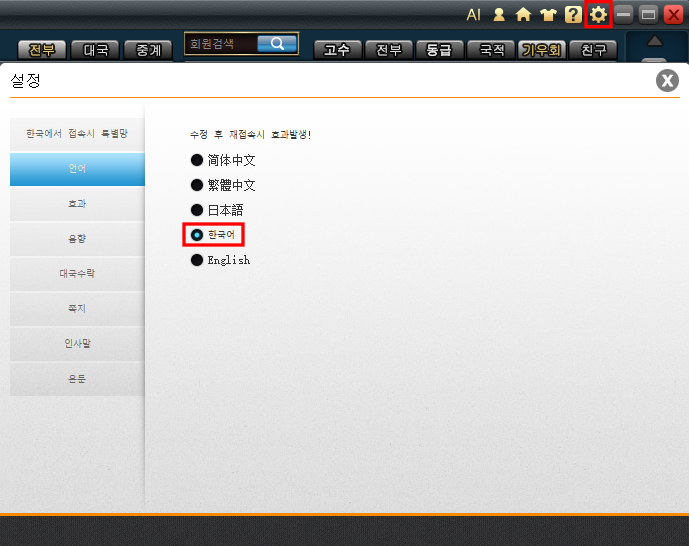Screen dimensions: 689x546
Task: Click the magnifier search button
Action: (x=277, y=43)
